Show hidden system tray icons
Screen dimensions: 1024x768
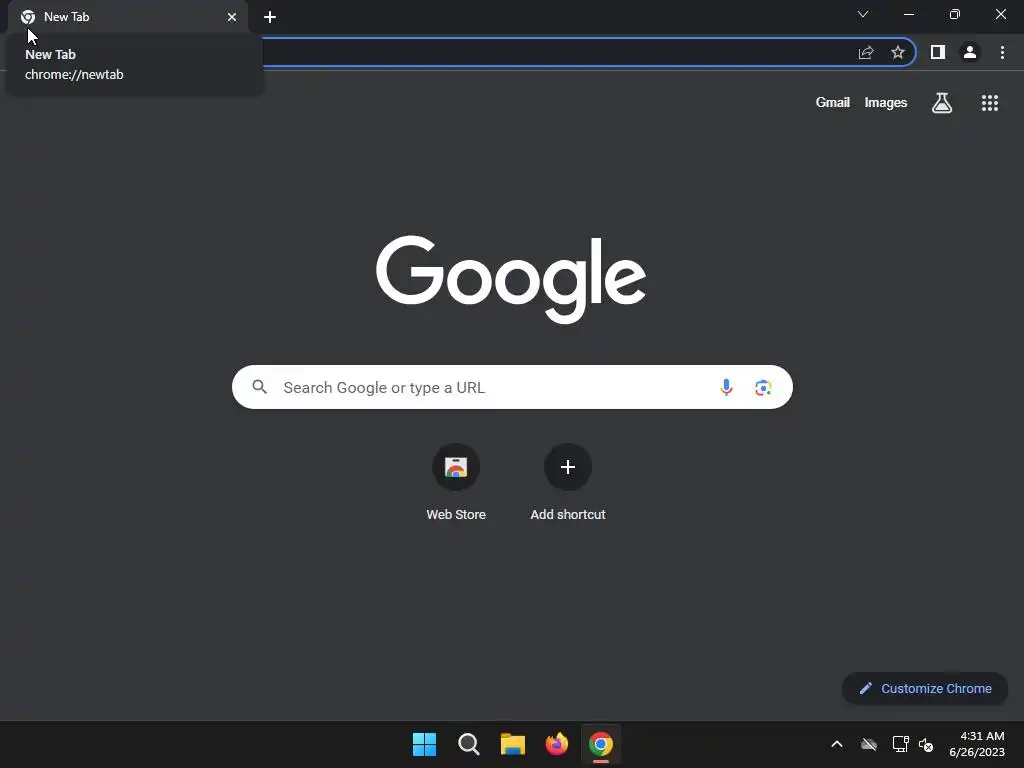[x=837, y=744]
